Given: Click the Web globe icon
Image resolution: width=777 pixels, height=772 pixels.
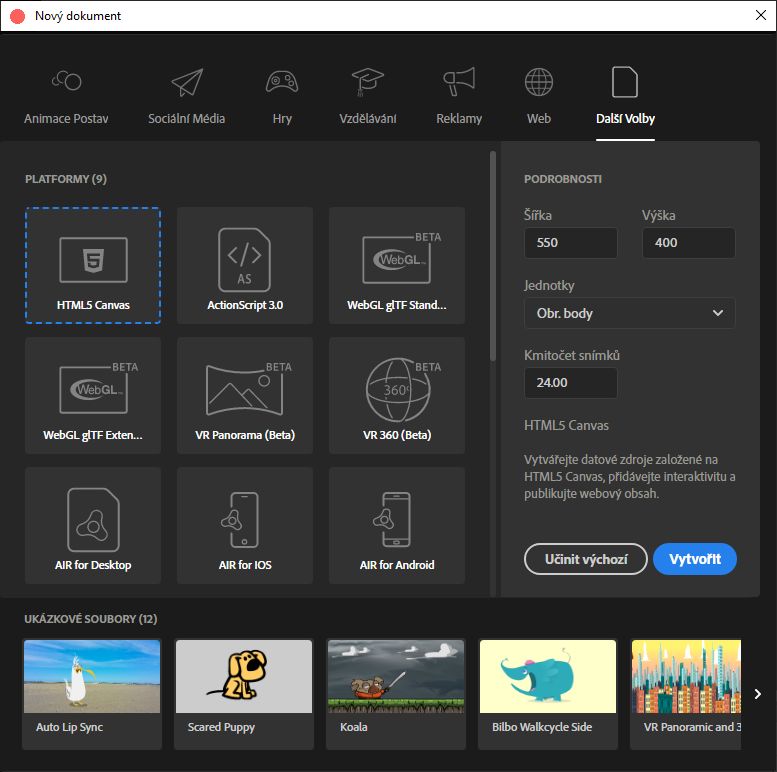Looking at the screenshot, I should point(539,82).
